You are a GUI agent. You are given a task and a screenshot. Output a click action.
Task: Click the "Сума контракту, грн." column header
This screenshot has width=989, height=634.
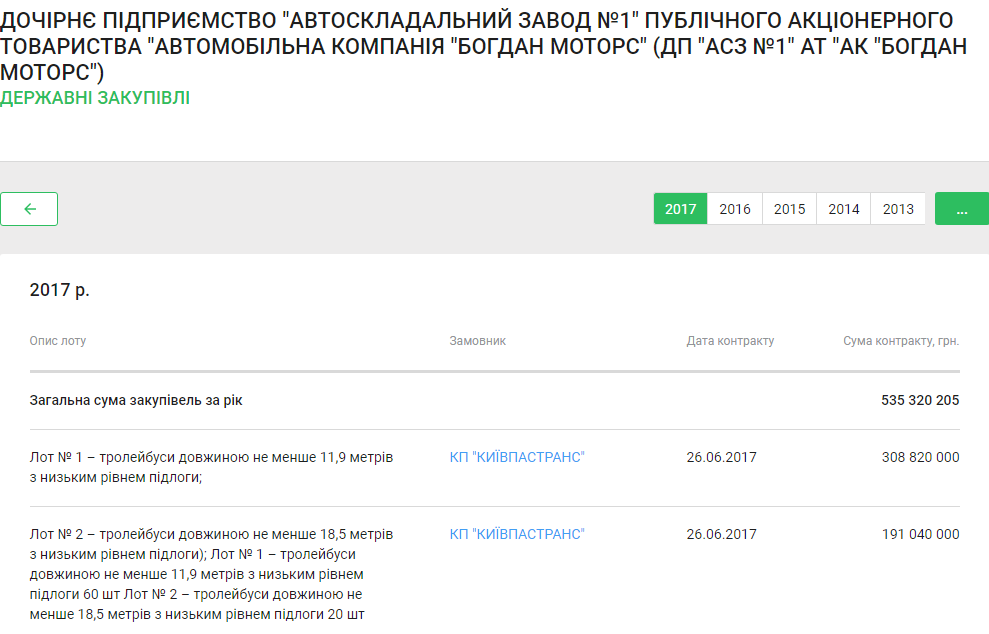(x=901, y=341)
